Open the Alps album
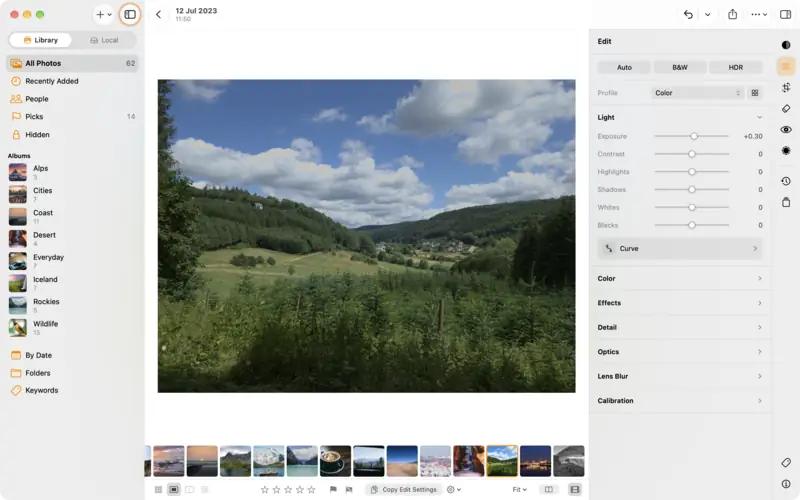The width and height of the screenshot is (800, 500). coord(72,172)
